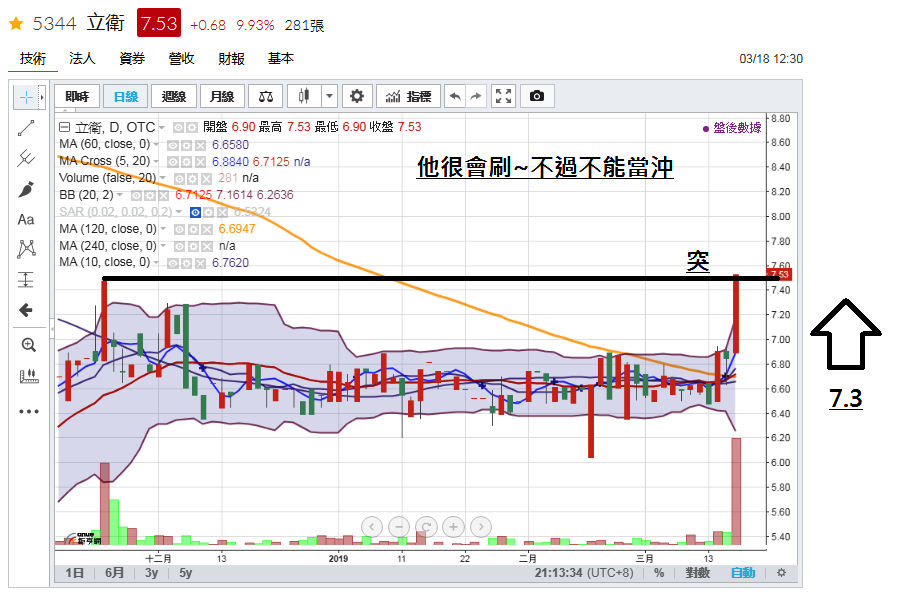Toggle visibility of MA (60, close, 0)

[x=172, y=145]
